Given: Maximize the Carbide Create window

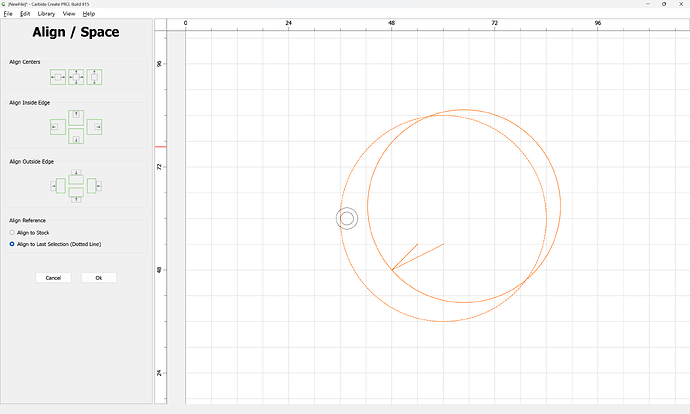Looking at the screenshot, I should click(x=664, y=4).
